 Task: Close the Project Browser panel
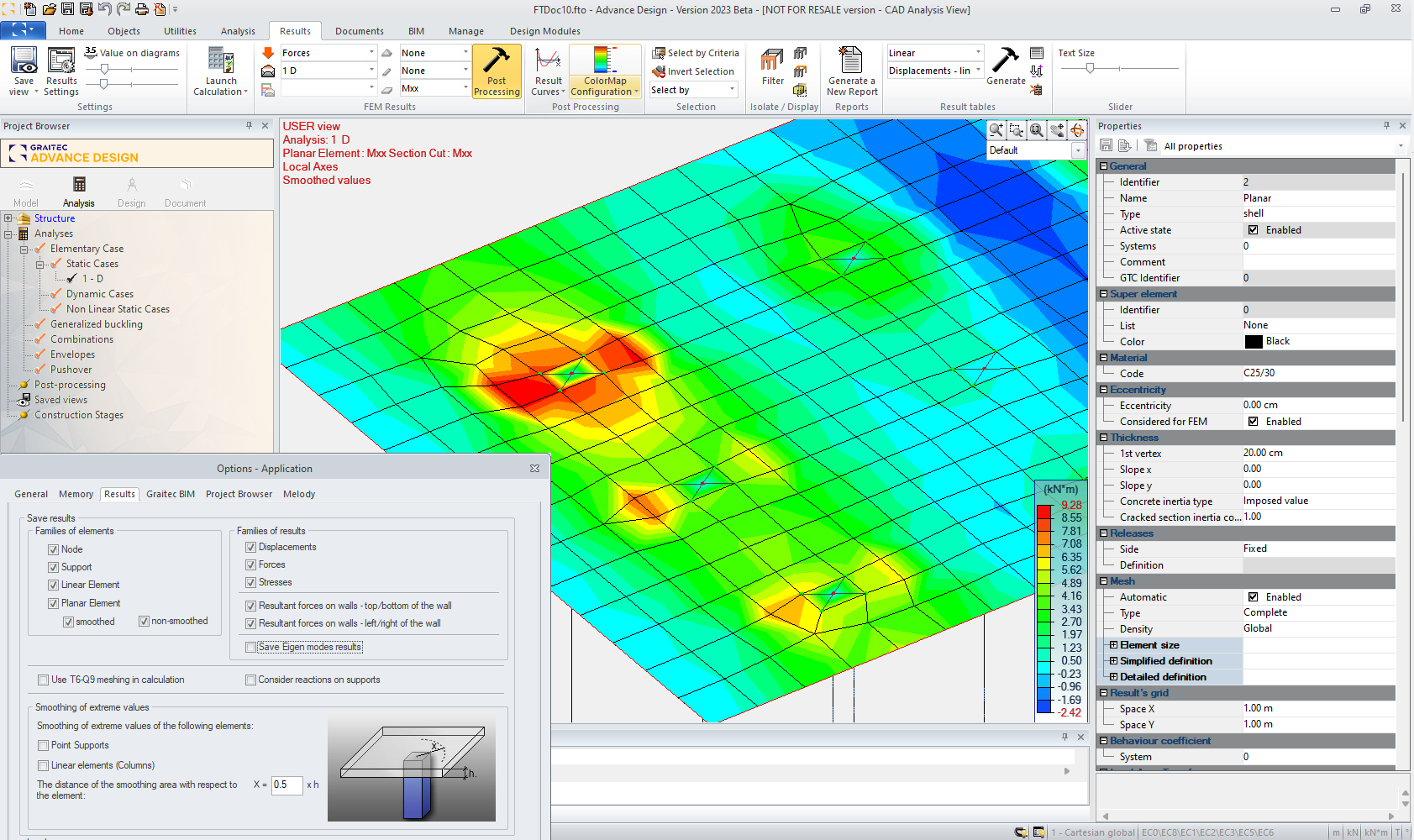[x=265, y=126]
